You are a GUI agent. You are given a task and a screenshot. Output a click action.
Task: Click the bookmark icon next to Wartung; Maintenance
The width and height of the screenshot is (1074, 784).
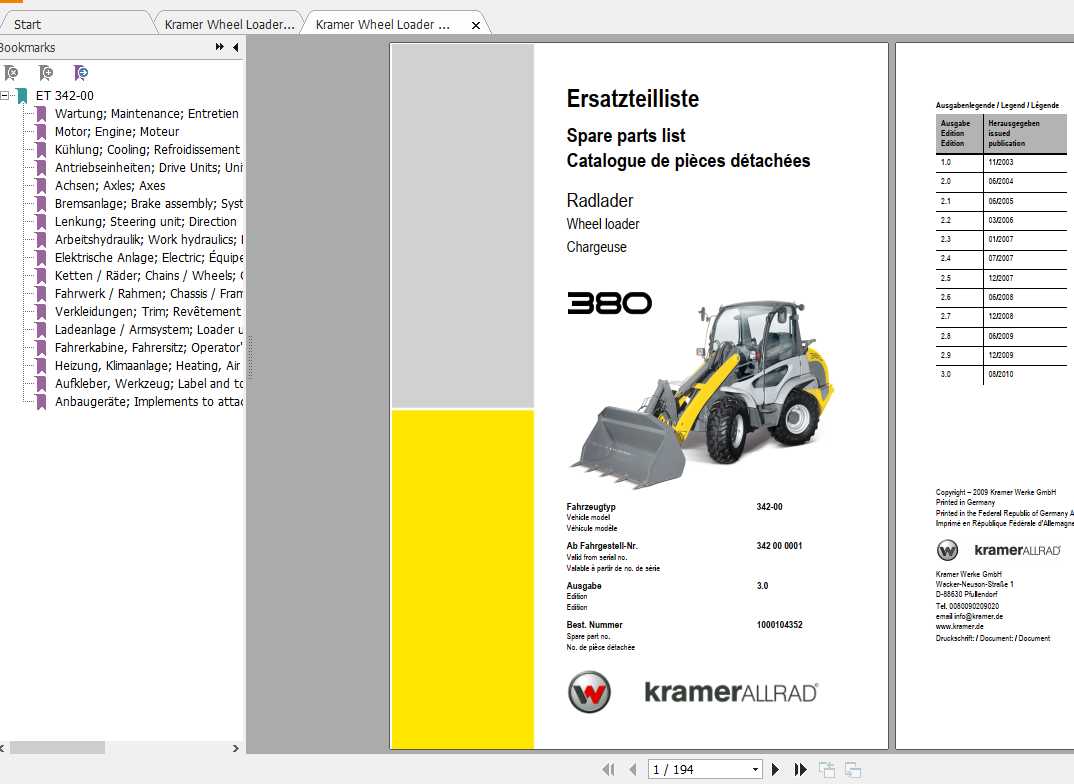[x=41, y=114]
